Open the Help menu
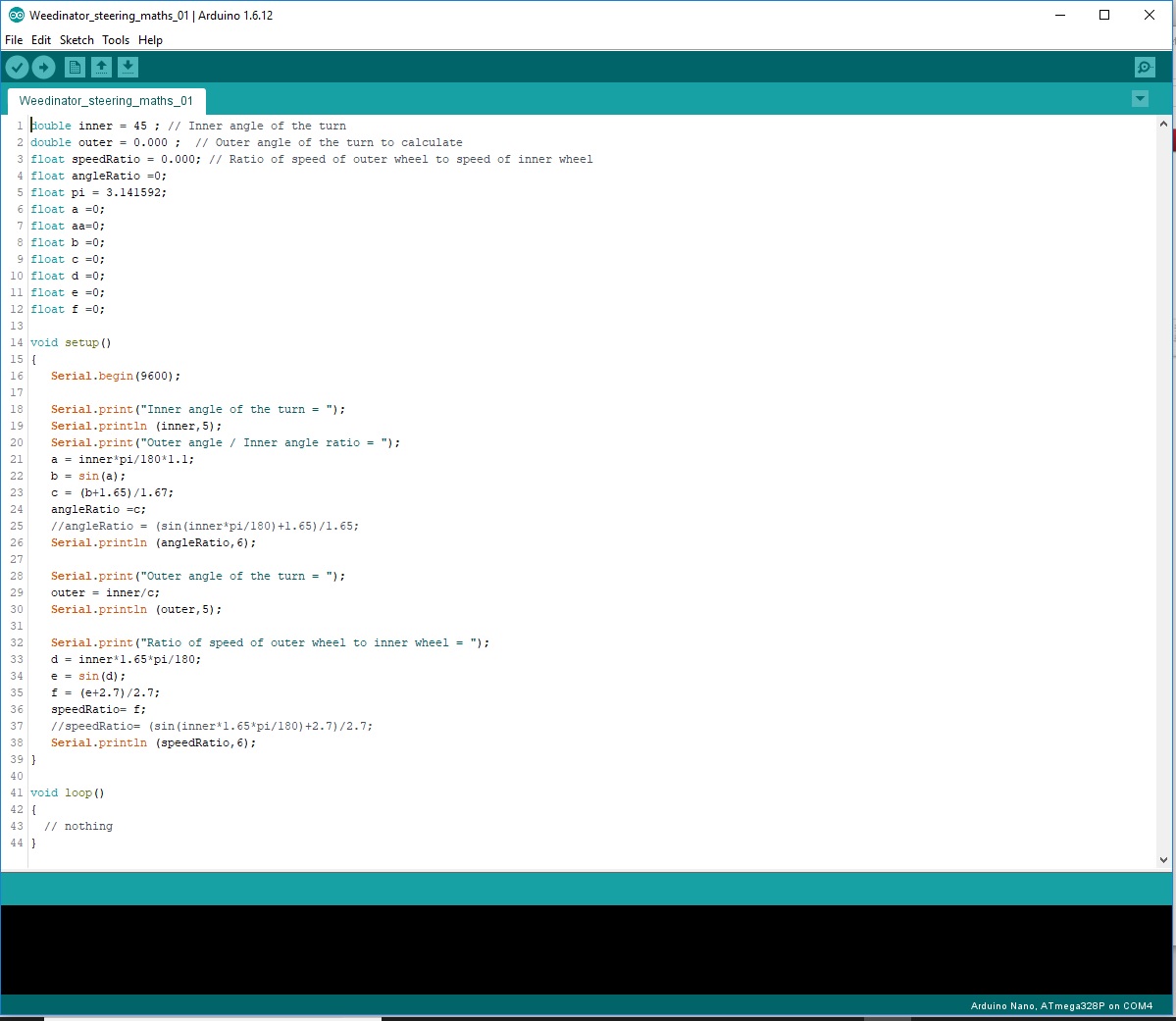Image resolution: width=1176 pixels, height=1021 pixels. pos(150,40)
